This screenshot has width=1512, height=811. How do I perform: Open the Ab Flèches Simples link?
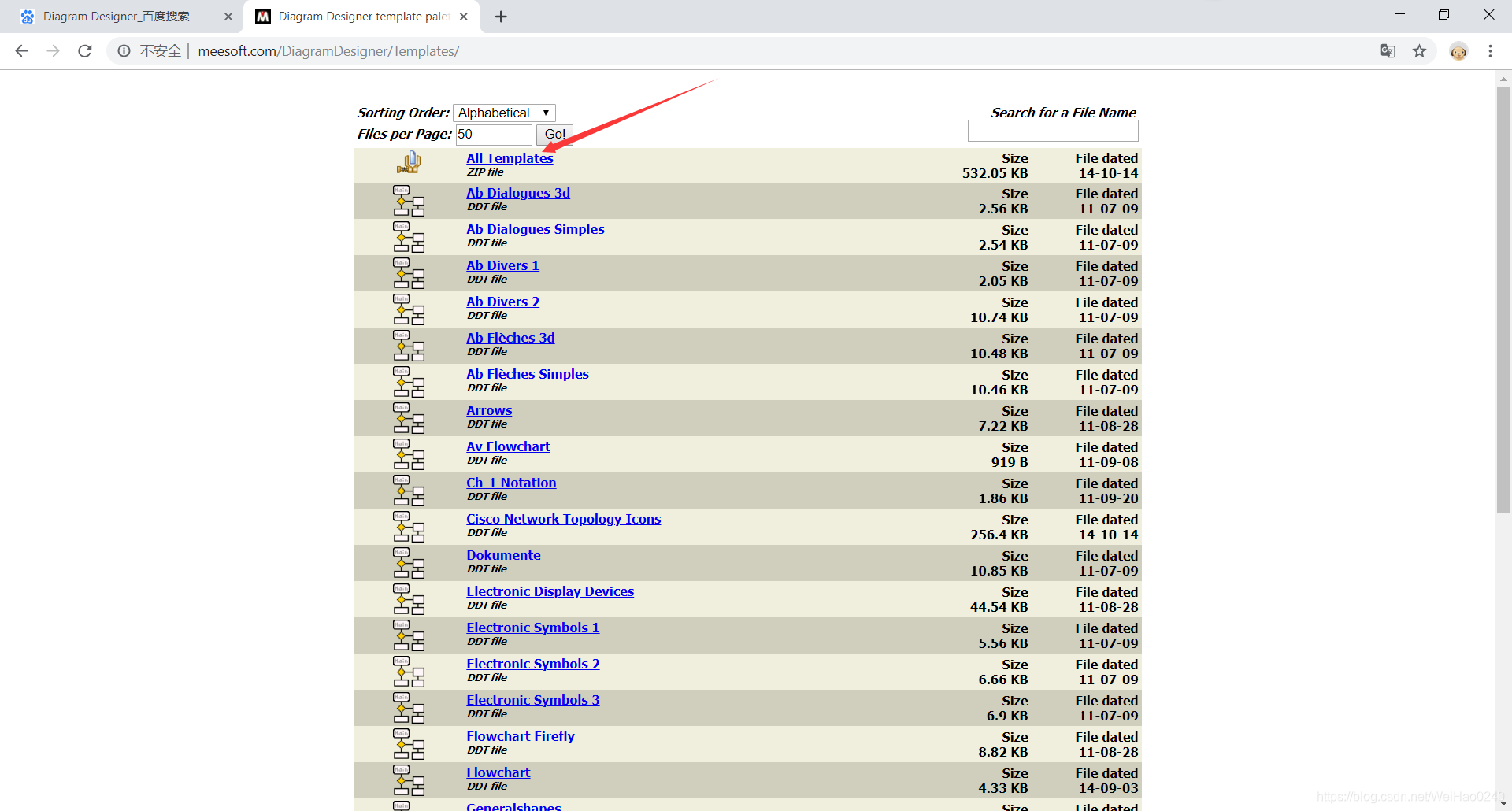pyautogui.click(x=528, y=374)
